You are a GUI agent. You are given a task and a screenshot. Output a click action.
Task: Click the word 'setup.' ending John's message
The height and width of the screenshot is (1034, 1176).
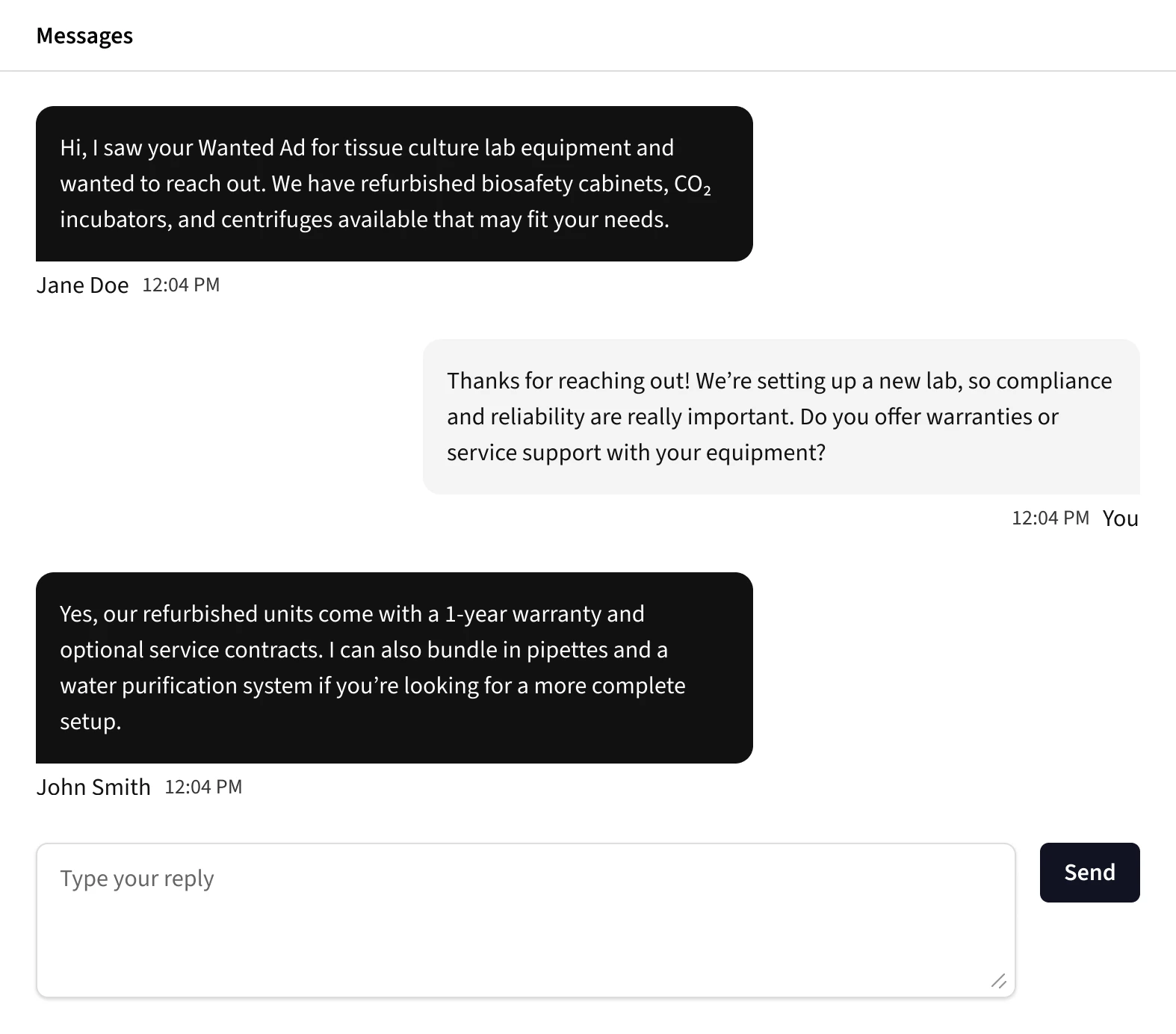(90, 722)
